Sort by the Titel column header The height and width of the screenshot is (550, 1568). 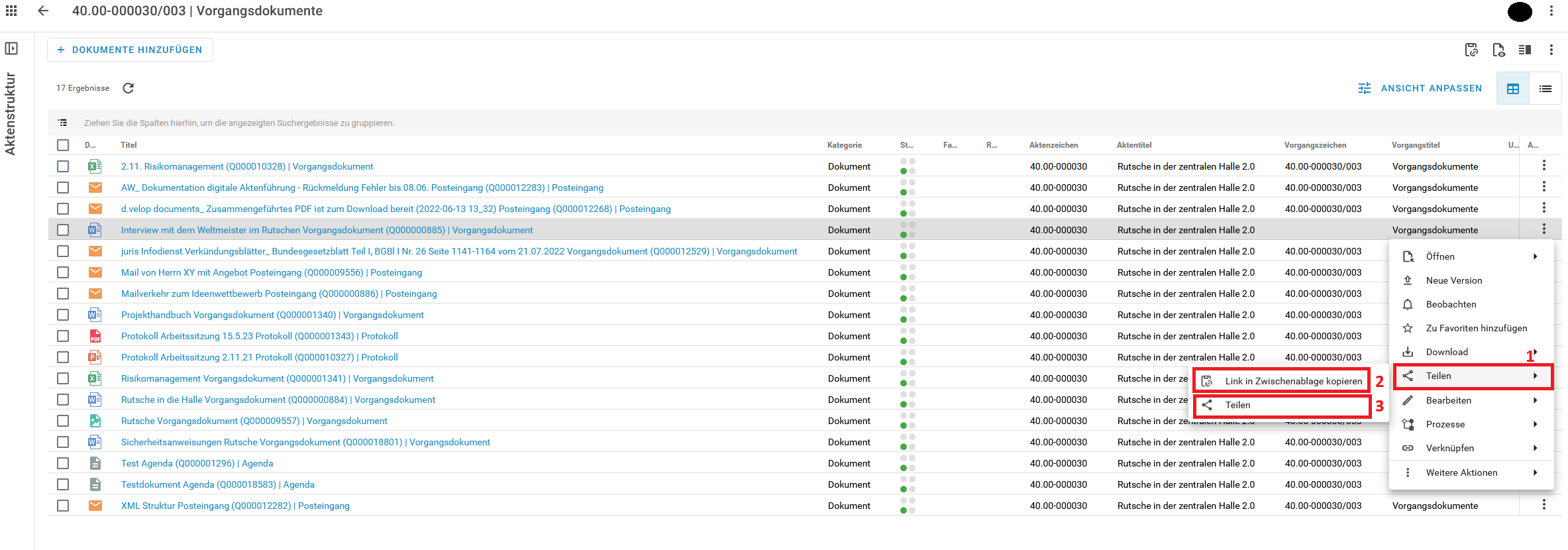[x=129, y=145]
